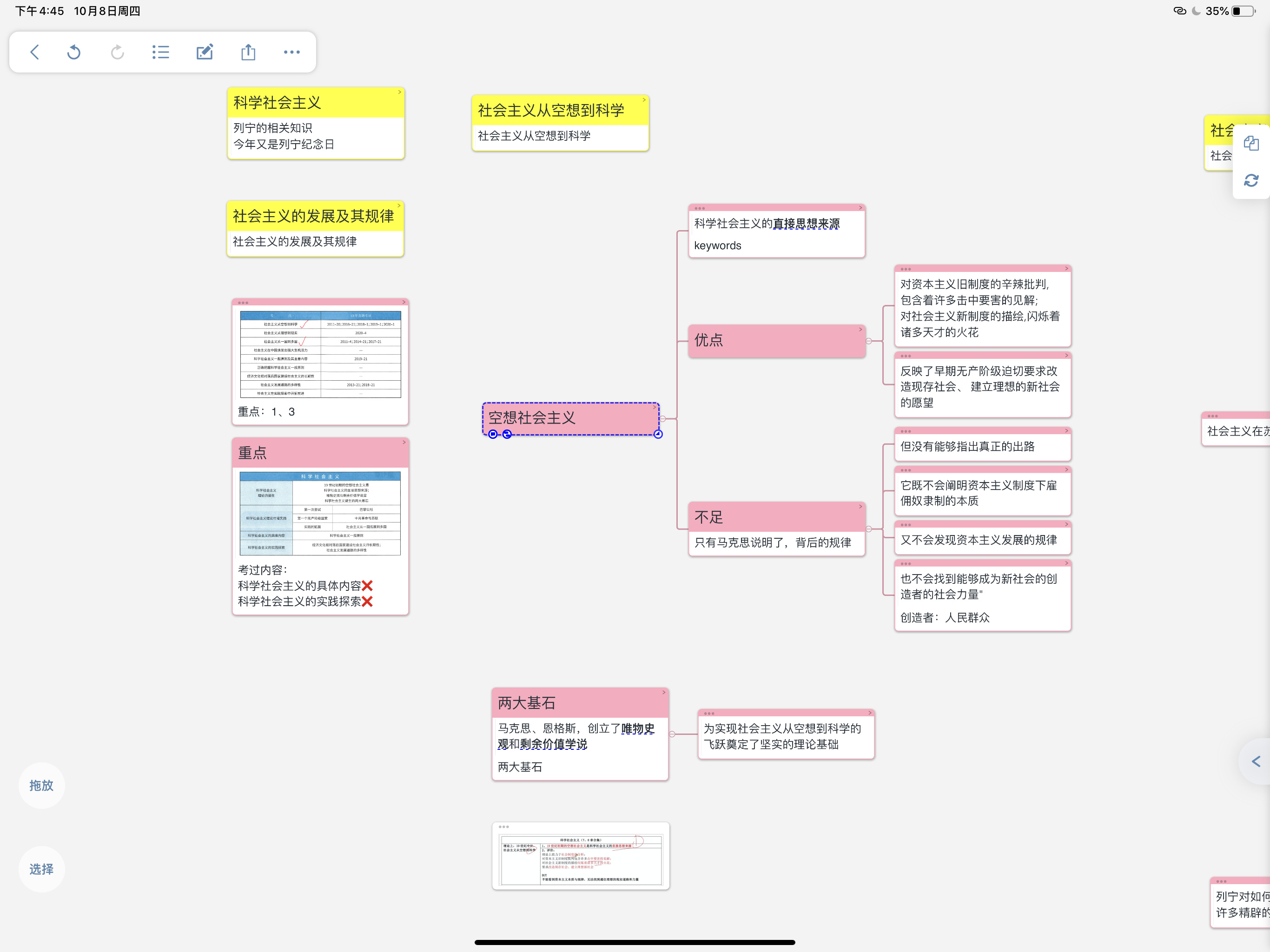The width and height of the screenshot is (1270, 952).
Task: Open the share export icon
Action: (x=248, y=52)
